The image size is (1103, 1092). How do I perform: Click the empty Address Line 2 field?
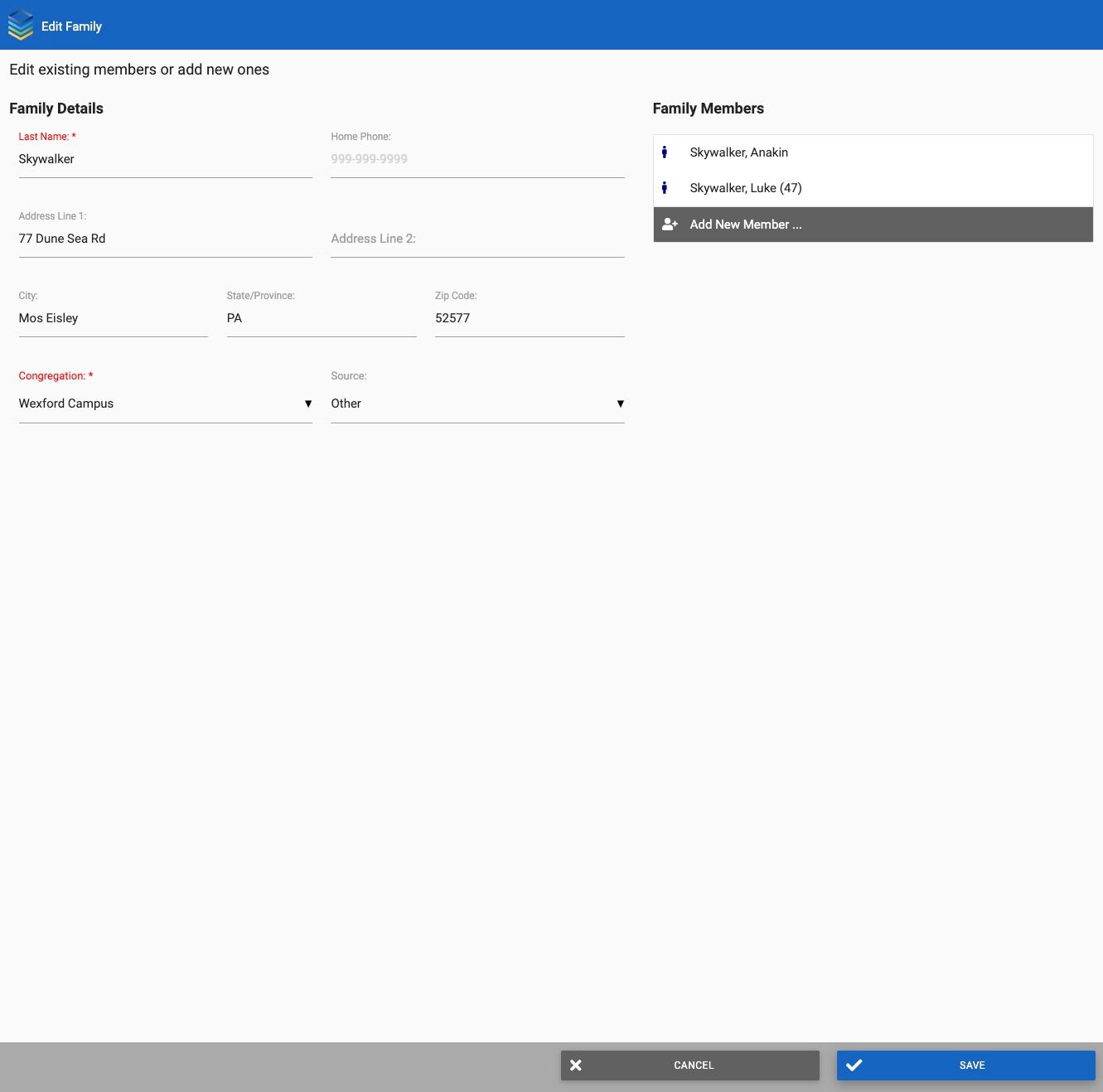(477, 239)
